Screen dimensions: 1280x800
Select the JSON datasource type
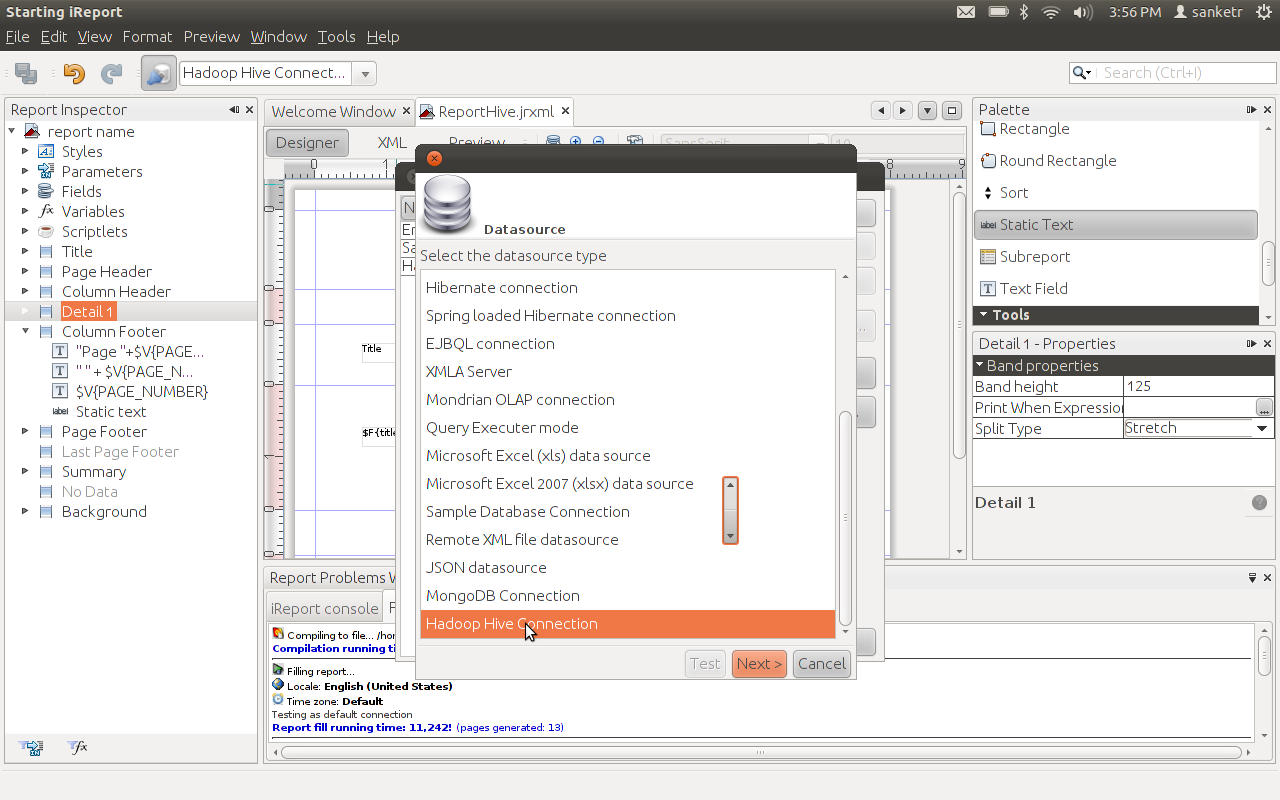pyautogui.click(x=486, y=567)
